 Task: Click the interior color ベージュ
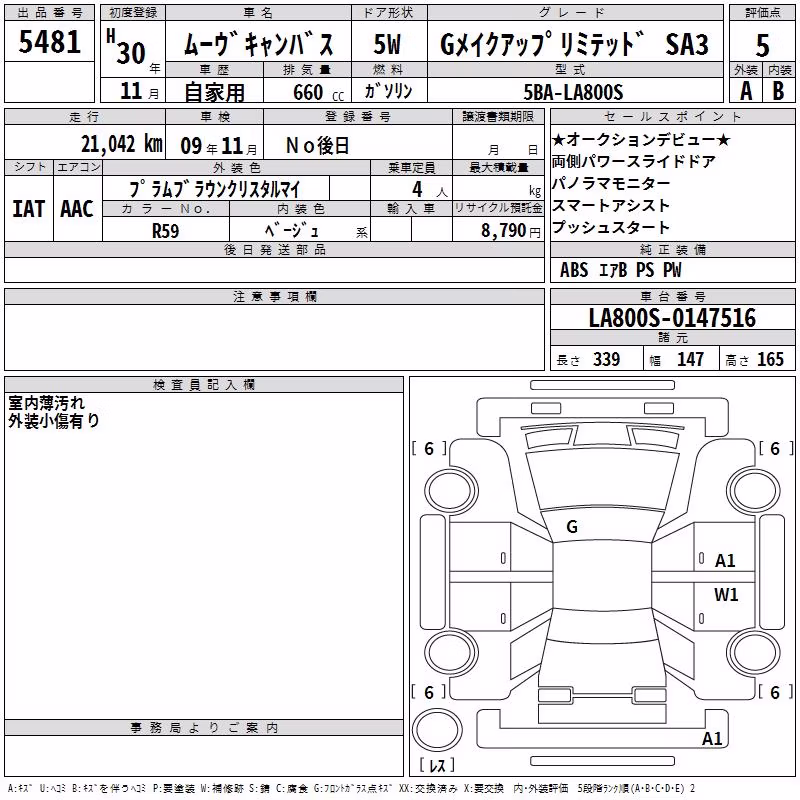(x=292, y=231)
